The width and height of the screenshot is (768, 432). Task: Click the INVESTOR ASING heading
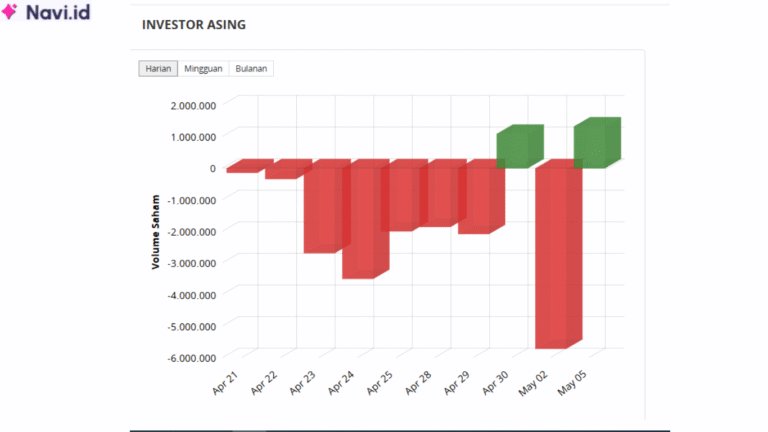pos(194,24)
